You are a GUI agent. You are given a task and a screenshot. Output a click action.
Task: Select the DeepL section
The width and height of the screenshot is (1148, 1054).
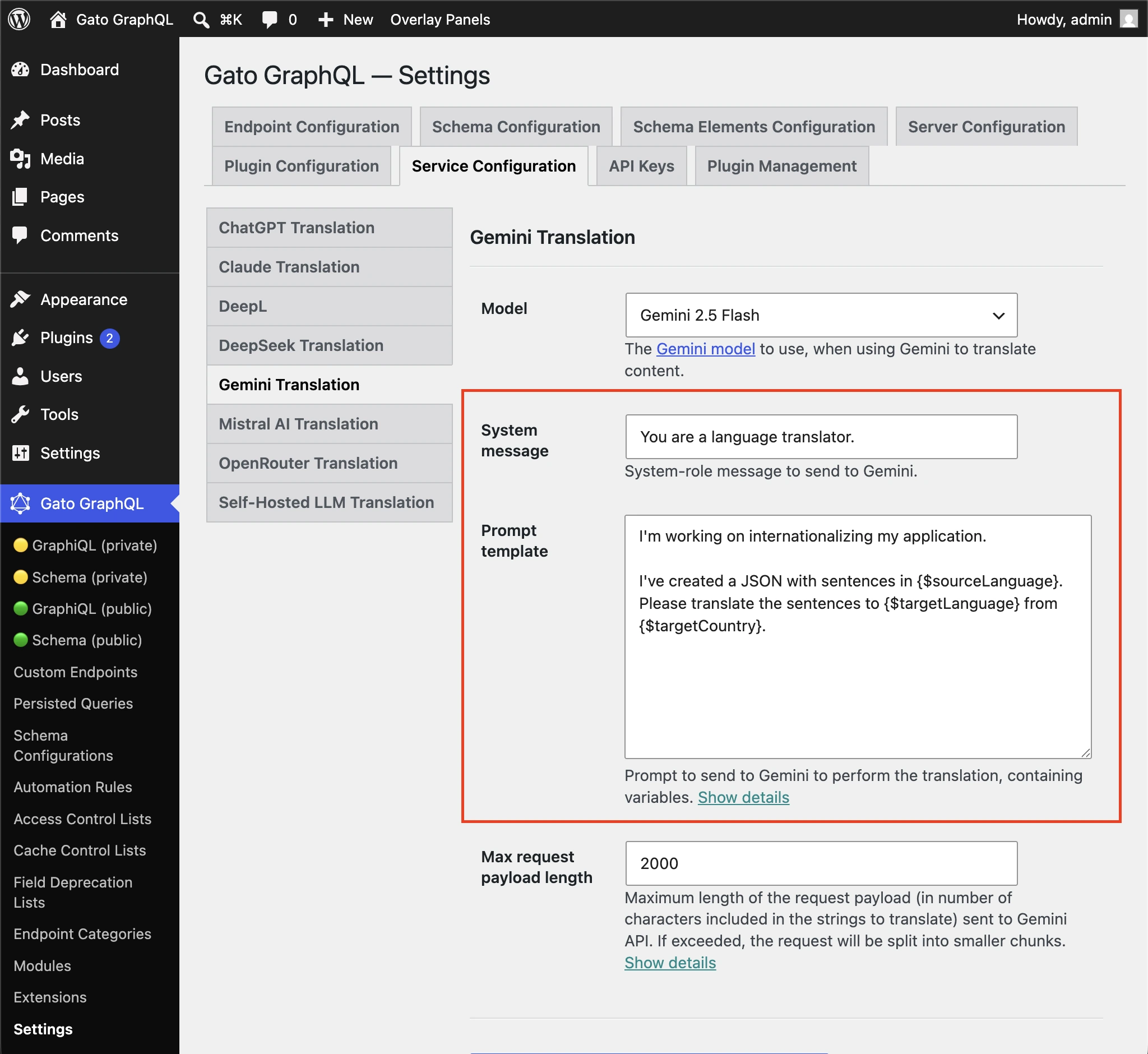(329, 306)
